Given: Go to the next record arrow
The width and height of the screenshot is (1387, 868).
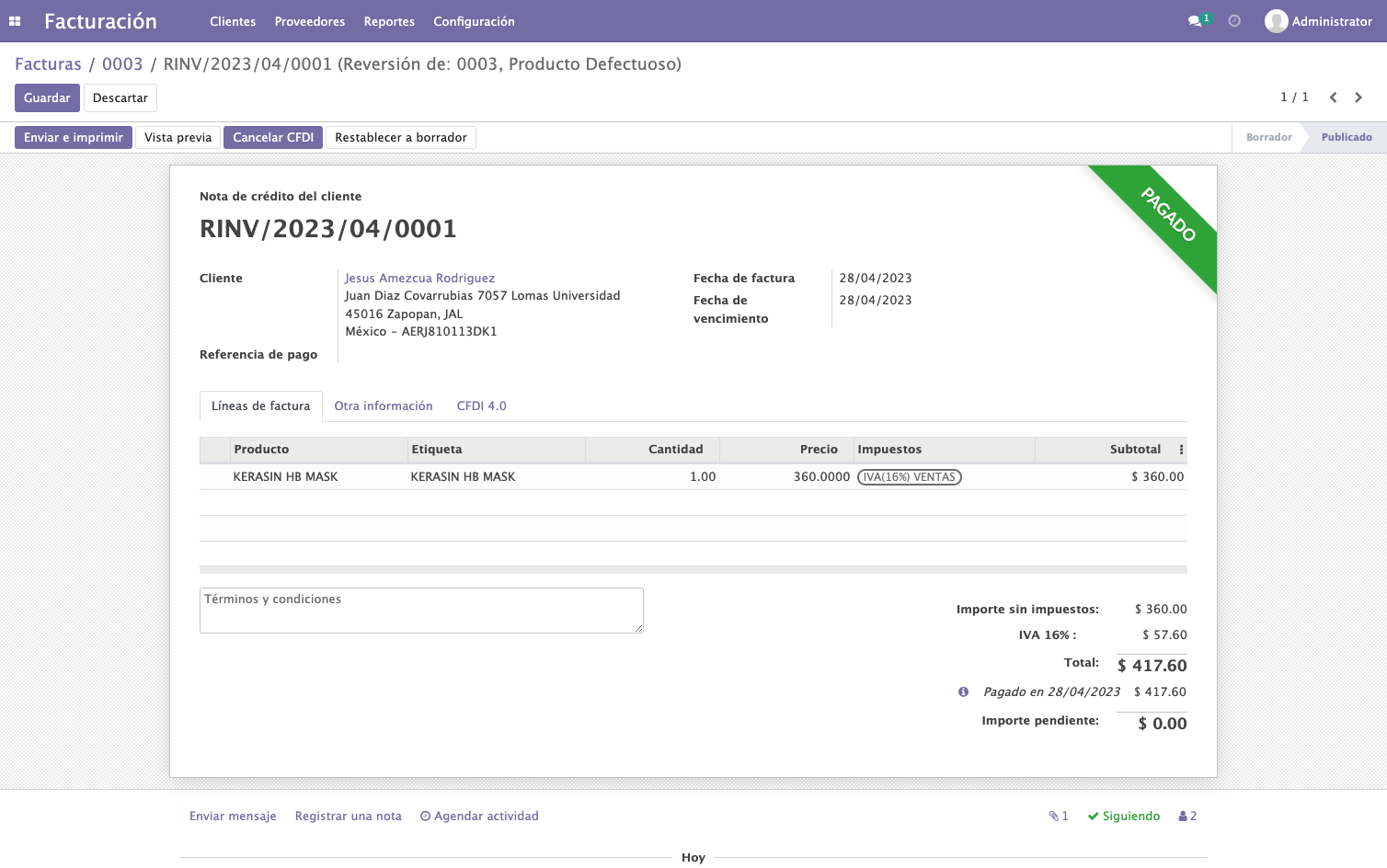Looking at the screenshot, I should [1358, 97].
